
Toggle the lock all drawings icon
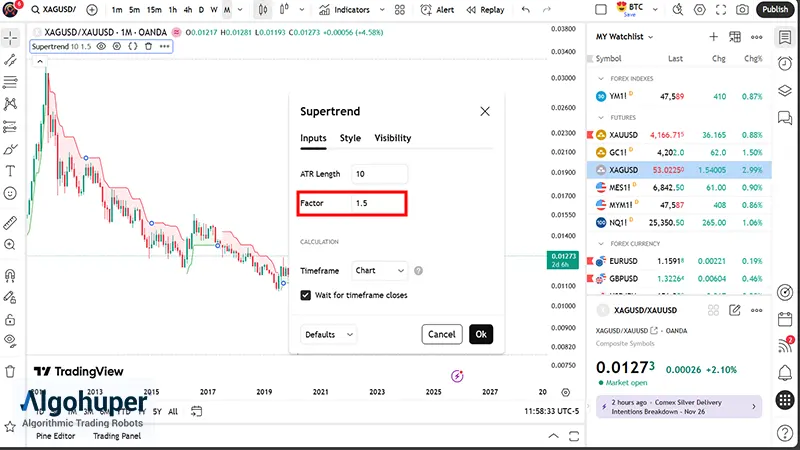pos(11,320)
